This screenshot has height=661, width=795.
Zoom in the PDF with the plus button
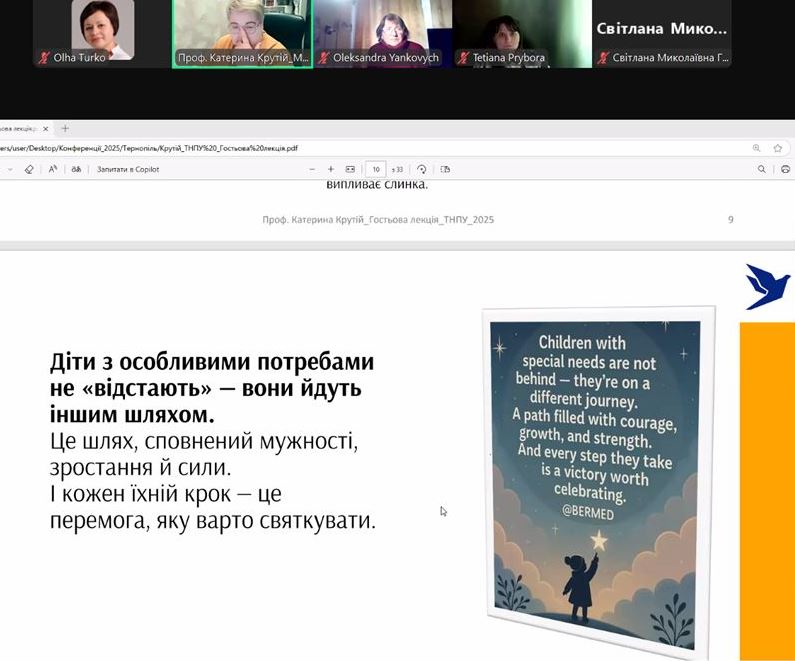point(331,169)
